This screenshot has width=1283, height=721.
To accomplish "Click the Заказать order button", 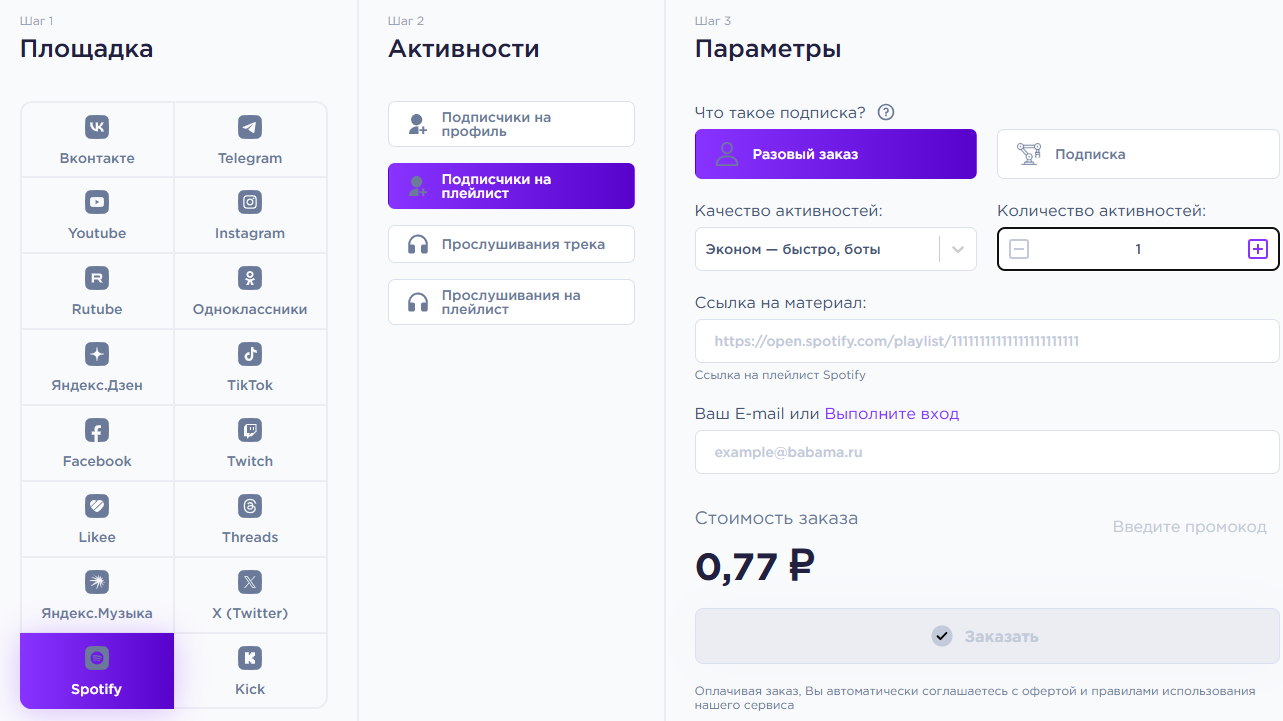I will click(x=988, y=636).
